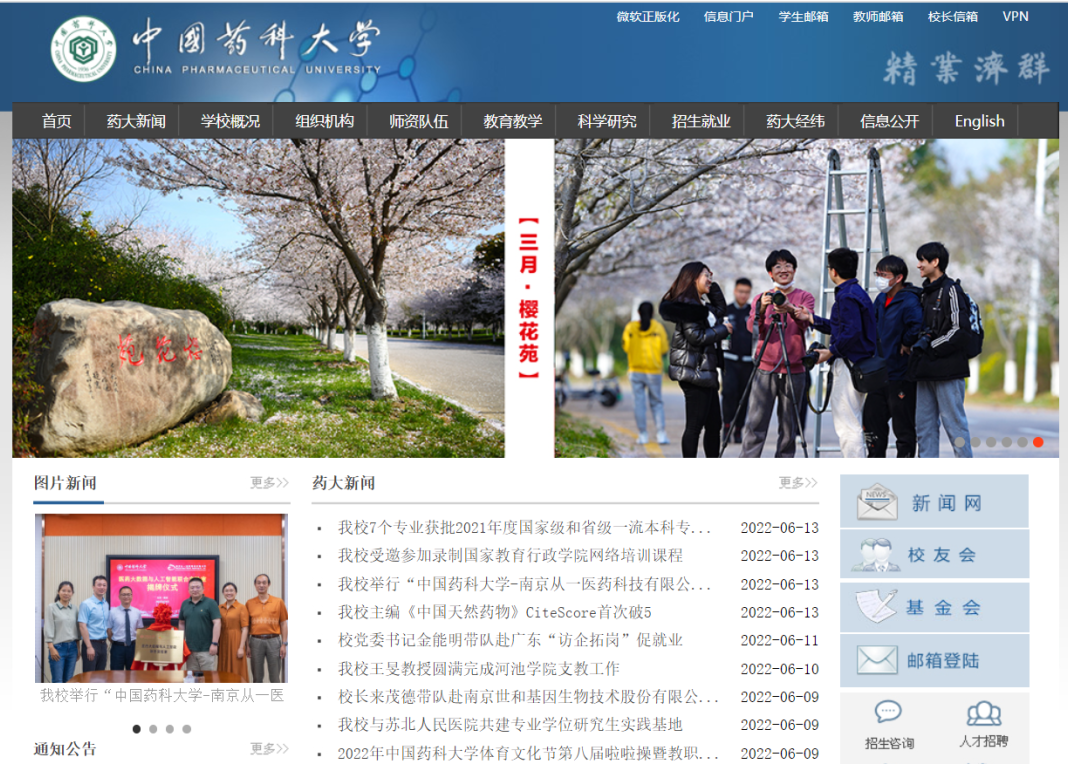Open the photo caption 我校举行“中国药科大学-南京从一医
This screenshot has width=1068, height=764.
pyautogui.click(x=162, y=695)
